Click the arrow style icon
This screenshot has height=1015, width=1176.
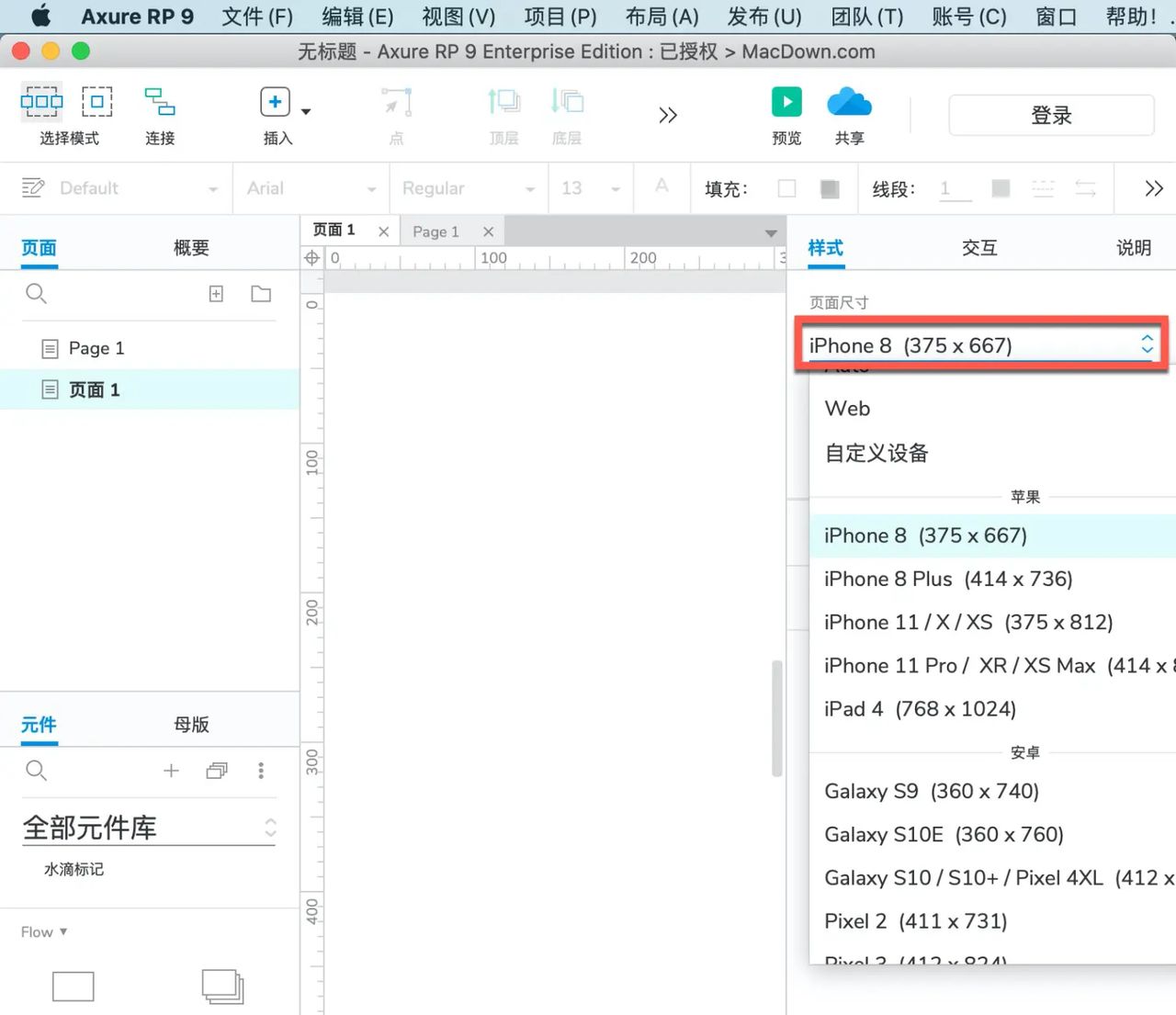click(x=1086, y=188)
